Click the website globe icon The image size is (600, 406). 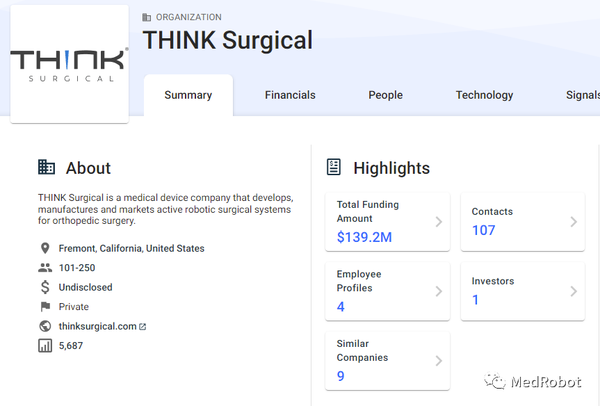coord(44,326)
